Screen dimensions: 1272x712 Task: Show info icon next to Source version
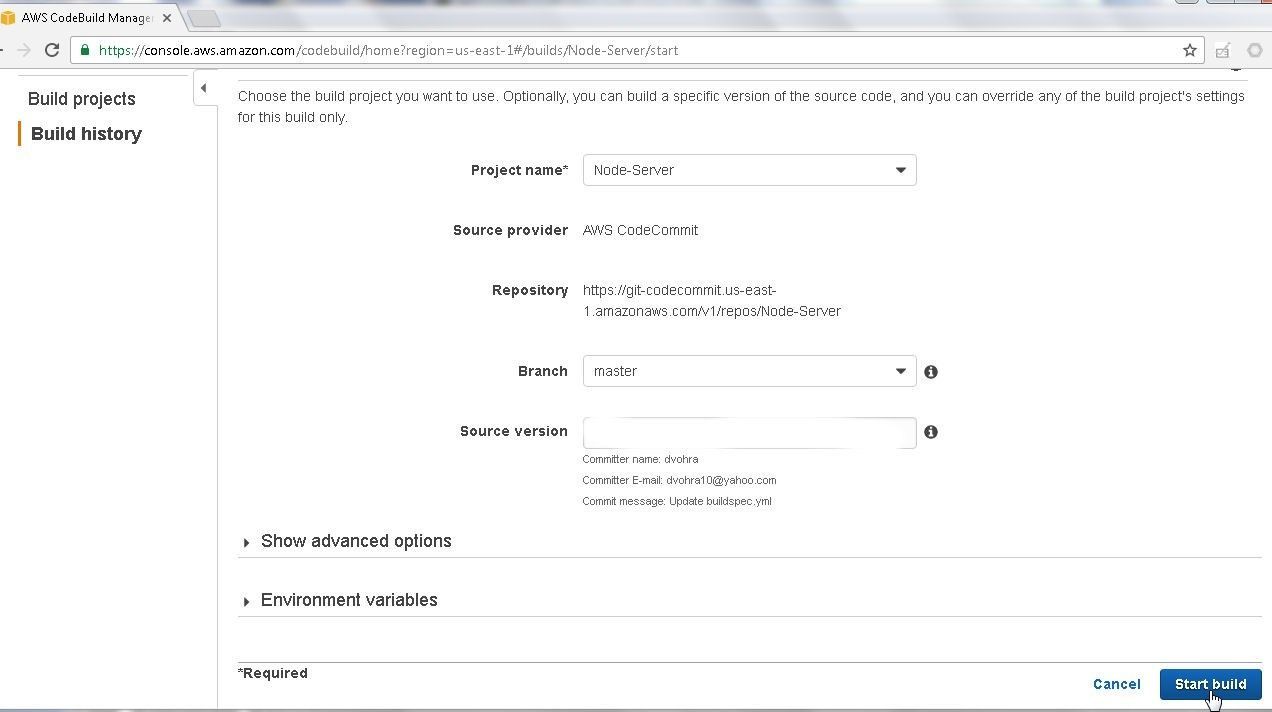point(931,432)
